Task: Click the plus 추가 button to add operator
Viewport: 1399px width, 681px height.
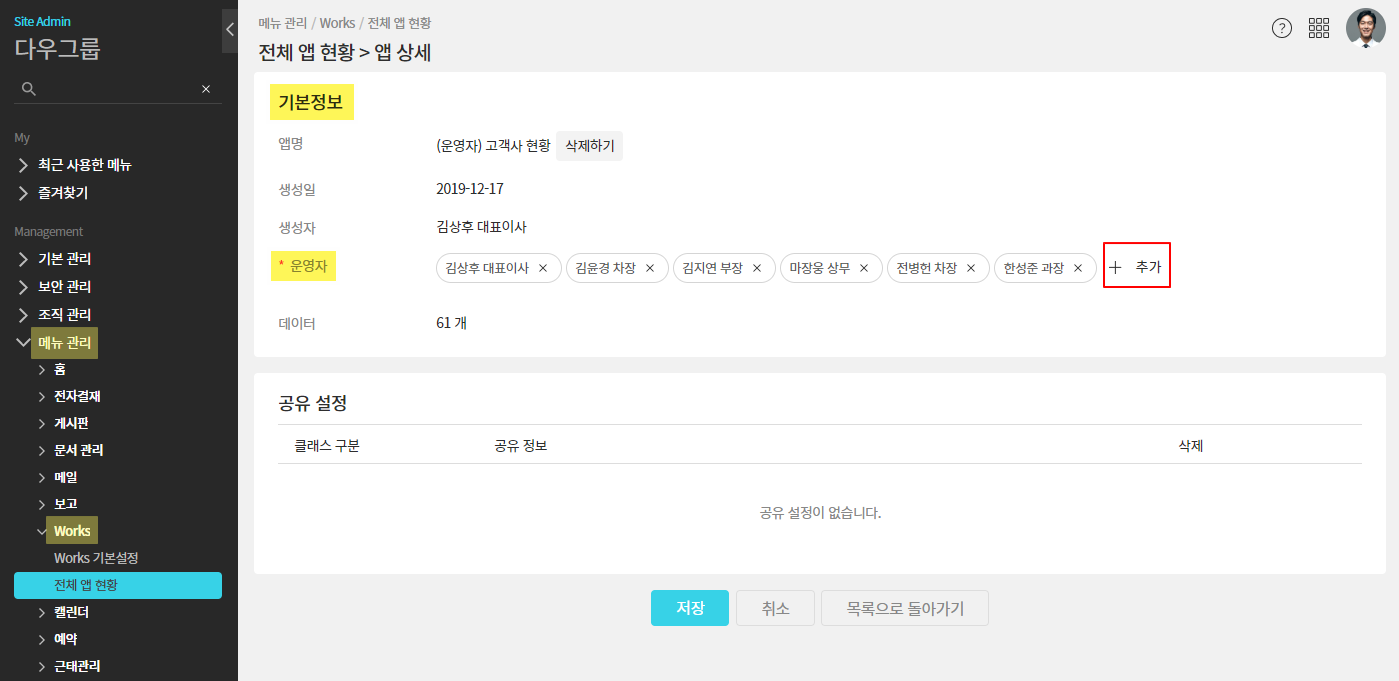Action: (x=1136, y=268)
